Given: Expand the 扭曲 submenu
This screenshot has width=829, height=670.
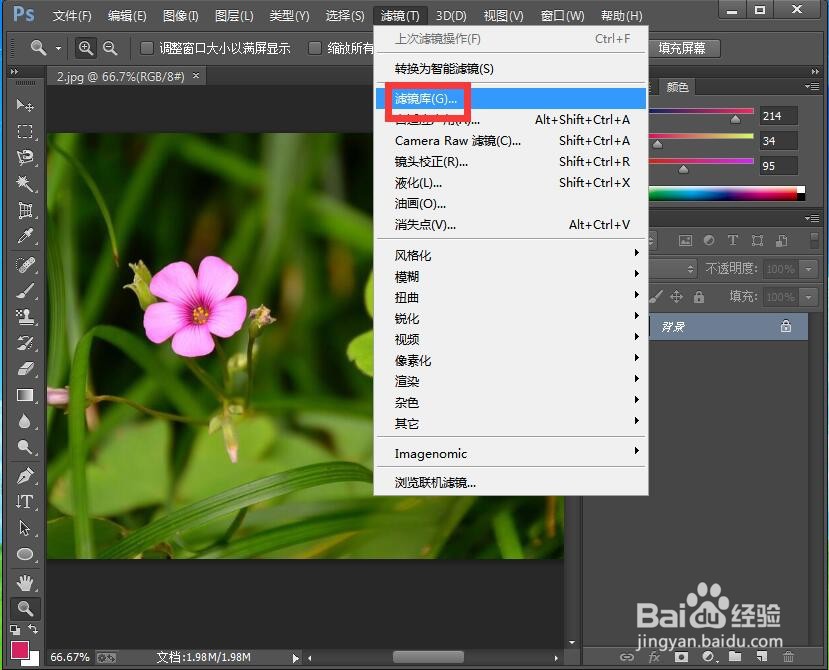Looking at the screenshot, I should (511, 297).
